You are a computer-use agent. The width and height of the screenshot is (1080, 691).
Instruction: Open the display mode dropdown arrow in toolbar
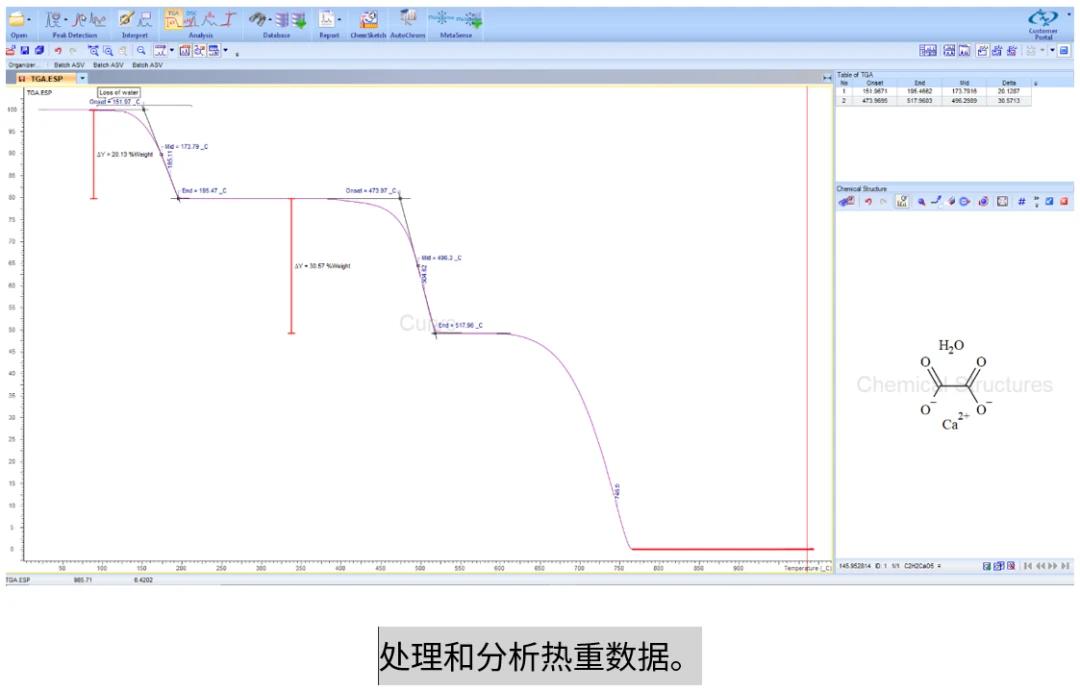[172, 50]
